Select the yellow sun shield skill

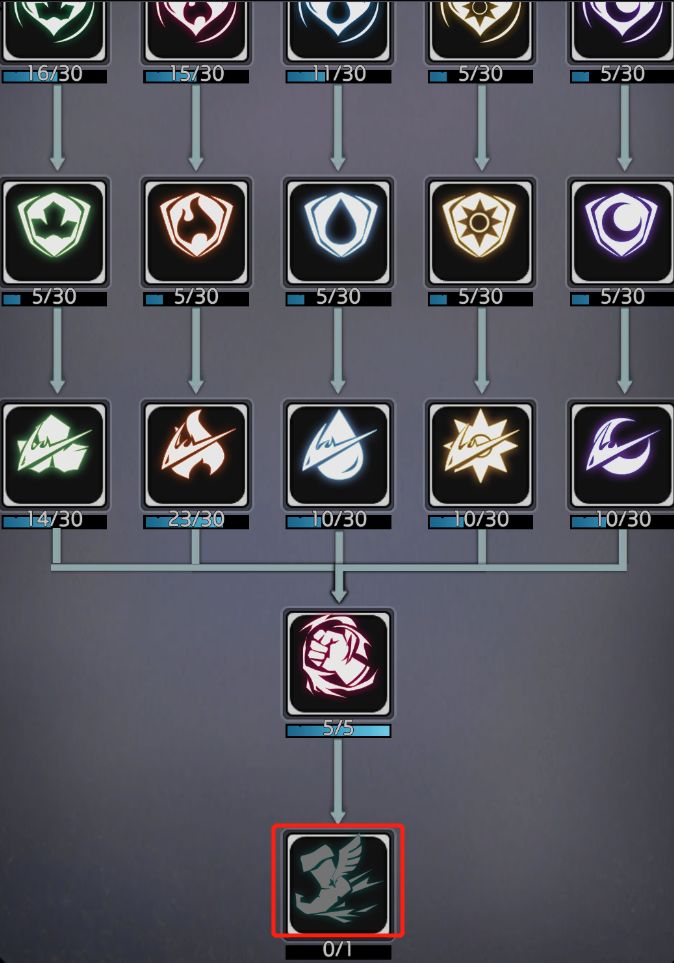point(480,232)
